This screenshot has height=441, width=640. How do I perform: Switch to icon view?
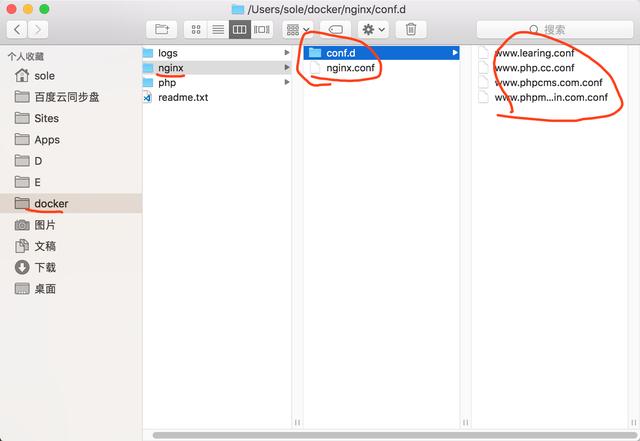tap(196, 29)
